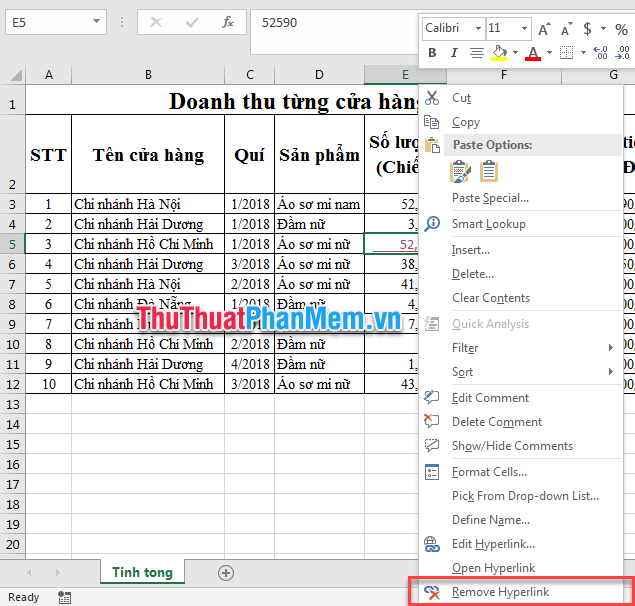Click Increase Decimal icon
Viewport: 635px width, 606px height.
[600, 53]
